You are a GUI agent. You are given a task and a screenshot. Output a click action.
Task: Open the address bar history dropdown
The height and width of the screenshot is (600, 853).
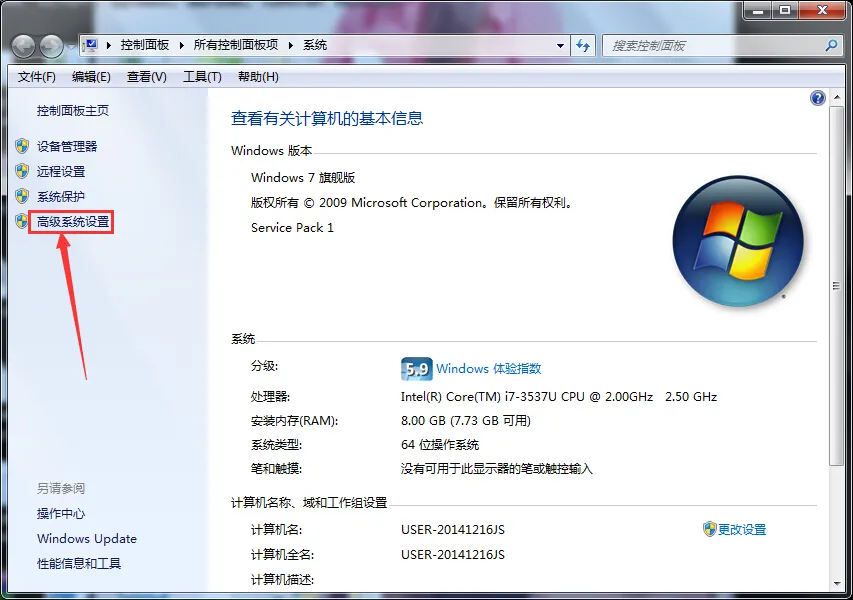coord(561,44)
